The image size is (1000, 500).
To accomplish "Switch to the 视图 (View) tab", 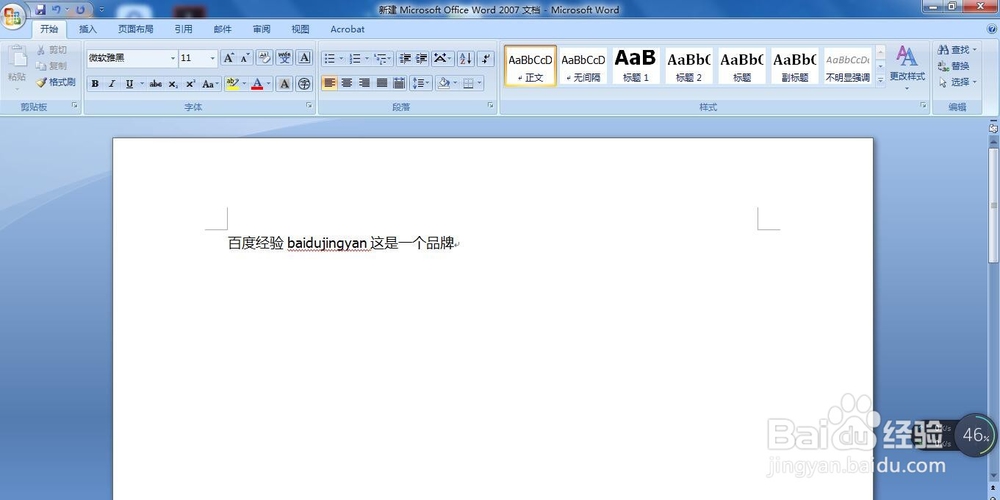I will (300, 29).
